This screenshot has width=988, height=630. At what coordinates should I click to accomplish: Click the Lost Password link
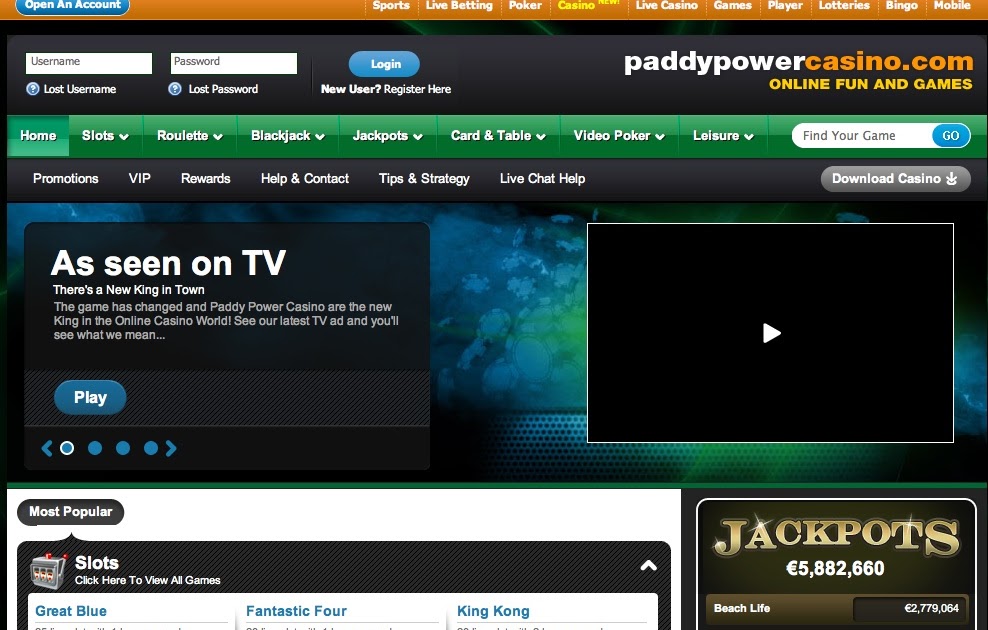pyautogui.click(x=223, y=89)
